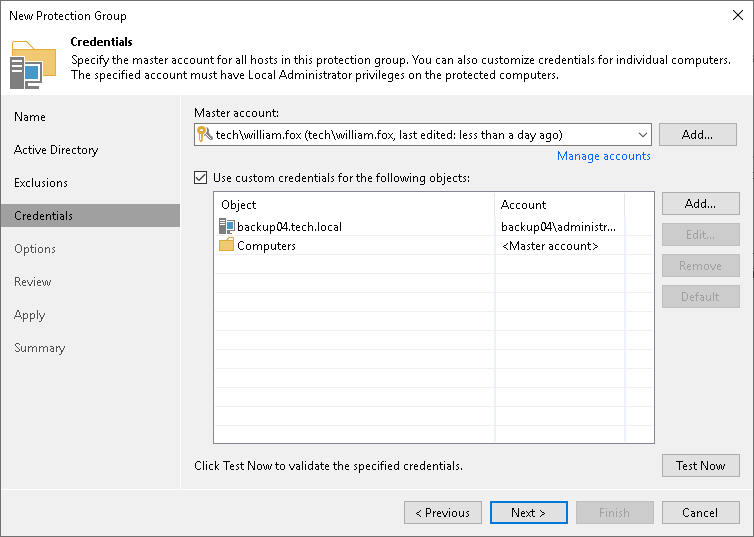754x537 pixels.
Task: Click Add next to Master account
Action: (x=697, y=135)
